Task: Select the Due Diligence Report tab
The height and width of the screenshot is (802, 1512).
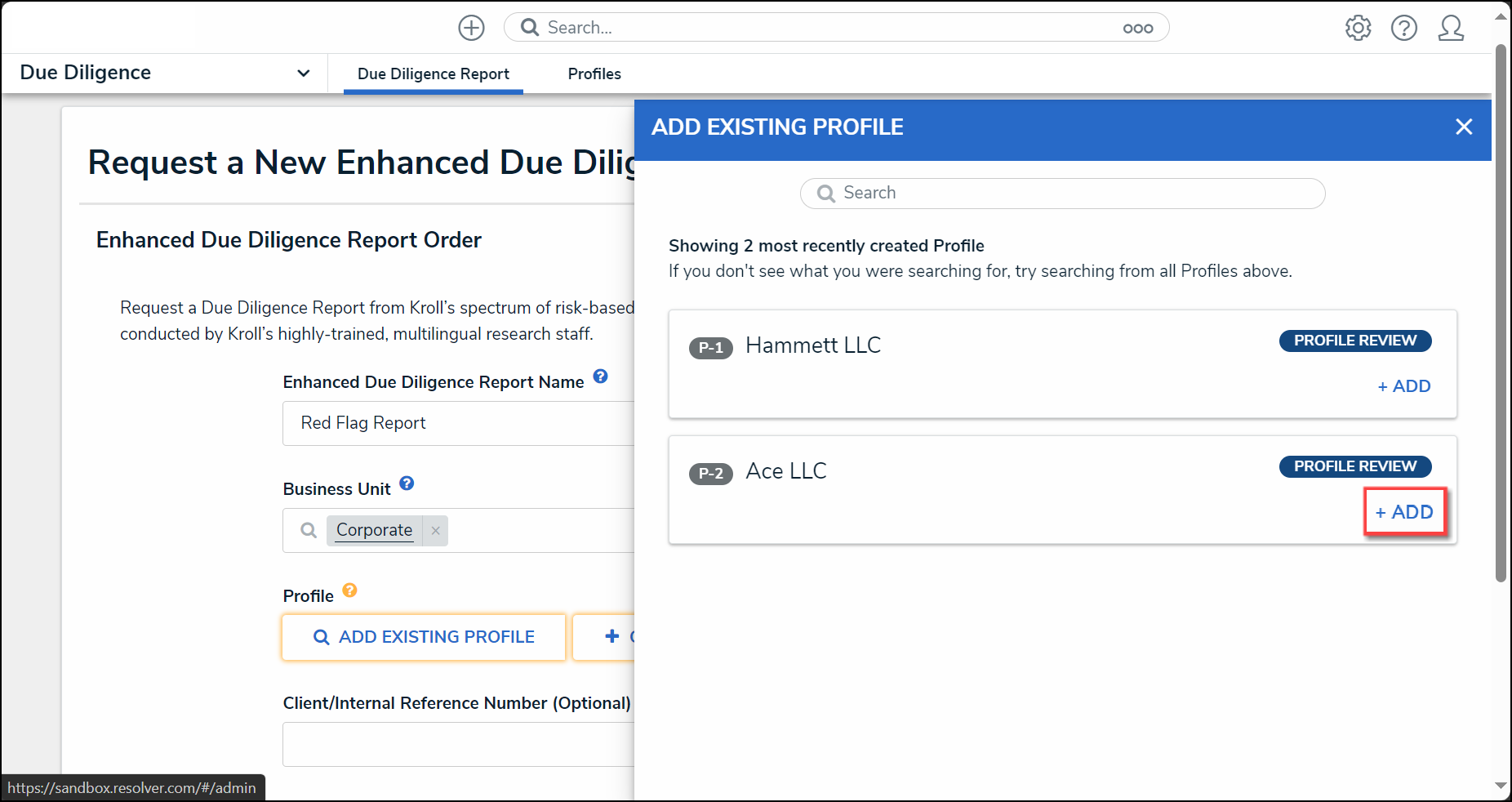Action: pyautogui.click(x=434, y=74)
